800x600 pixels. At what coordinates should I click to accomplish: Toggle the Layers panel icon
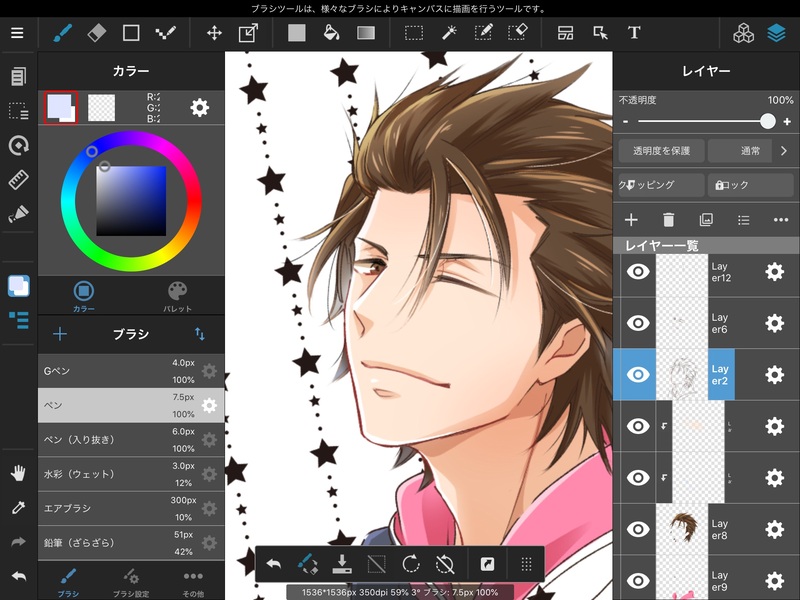click(x=777, y=33)
